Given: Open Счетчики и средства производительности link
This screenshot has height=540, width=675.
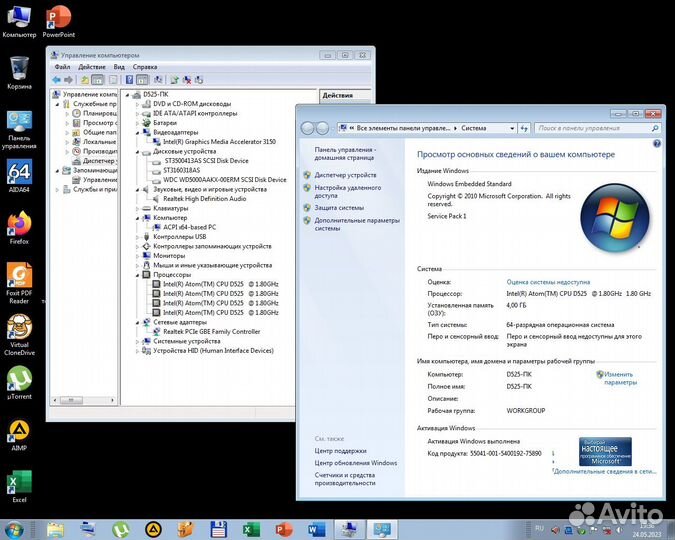Looking at the screenshot, I should [345, 479].
